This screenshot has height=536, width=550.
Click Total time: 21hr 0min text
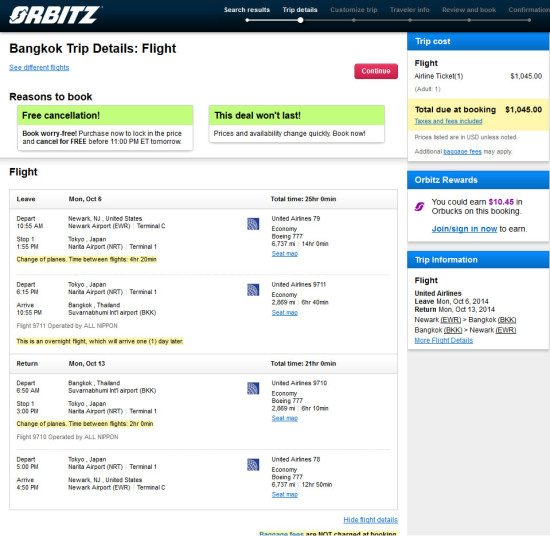(x=303, y=364)
